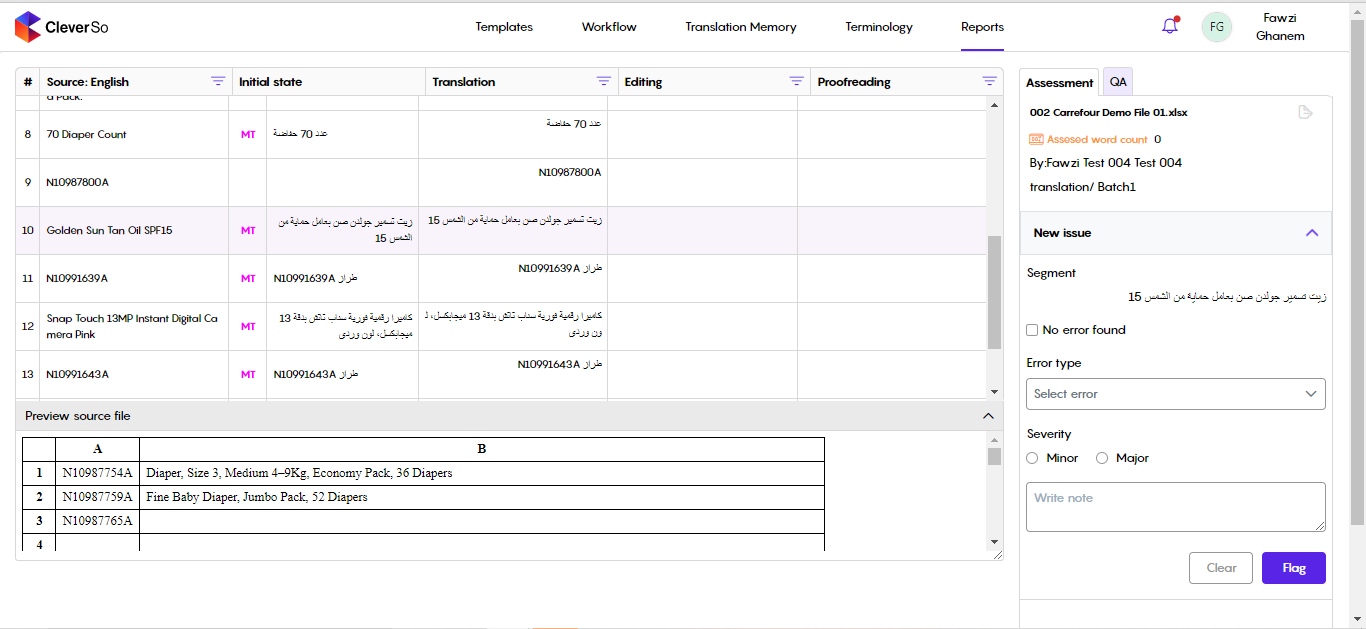Filter the Translation column

pos(604,82)
